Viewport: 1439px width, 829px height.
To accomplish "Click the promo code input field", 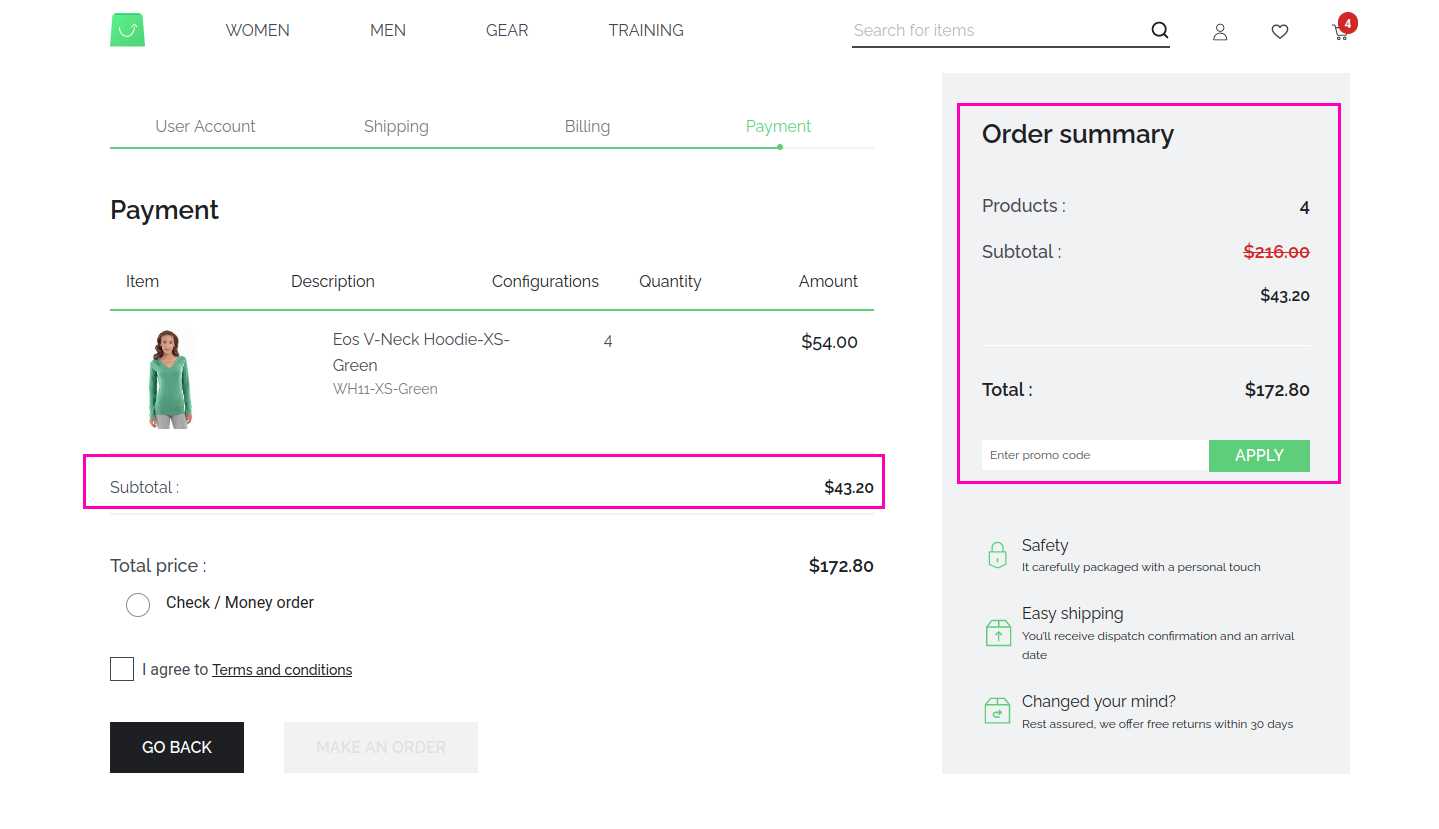I will pos(1094,455).
